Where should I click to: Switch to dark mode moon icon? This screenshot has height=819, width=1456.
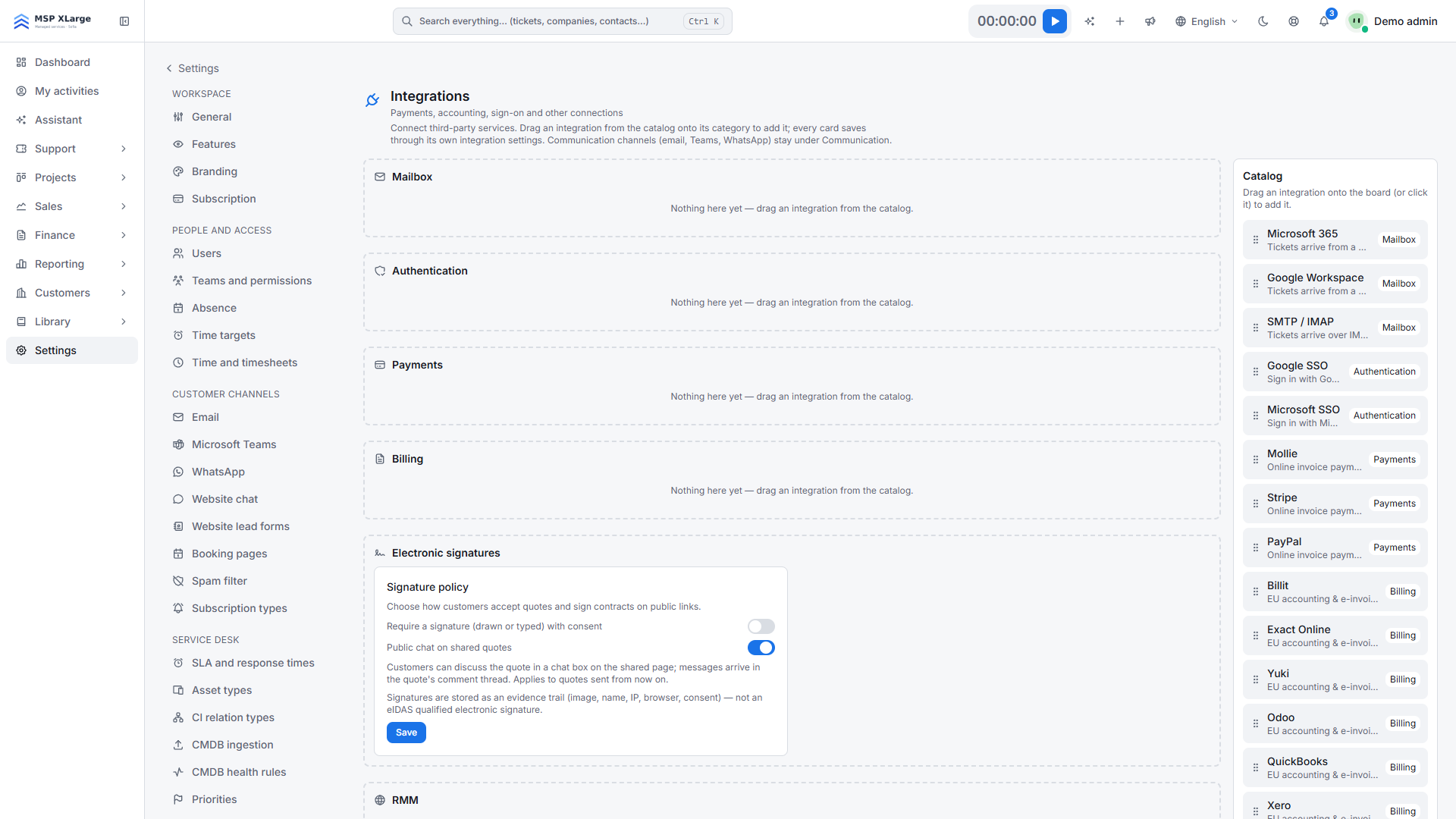tap(1263, 21)
